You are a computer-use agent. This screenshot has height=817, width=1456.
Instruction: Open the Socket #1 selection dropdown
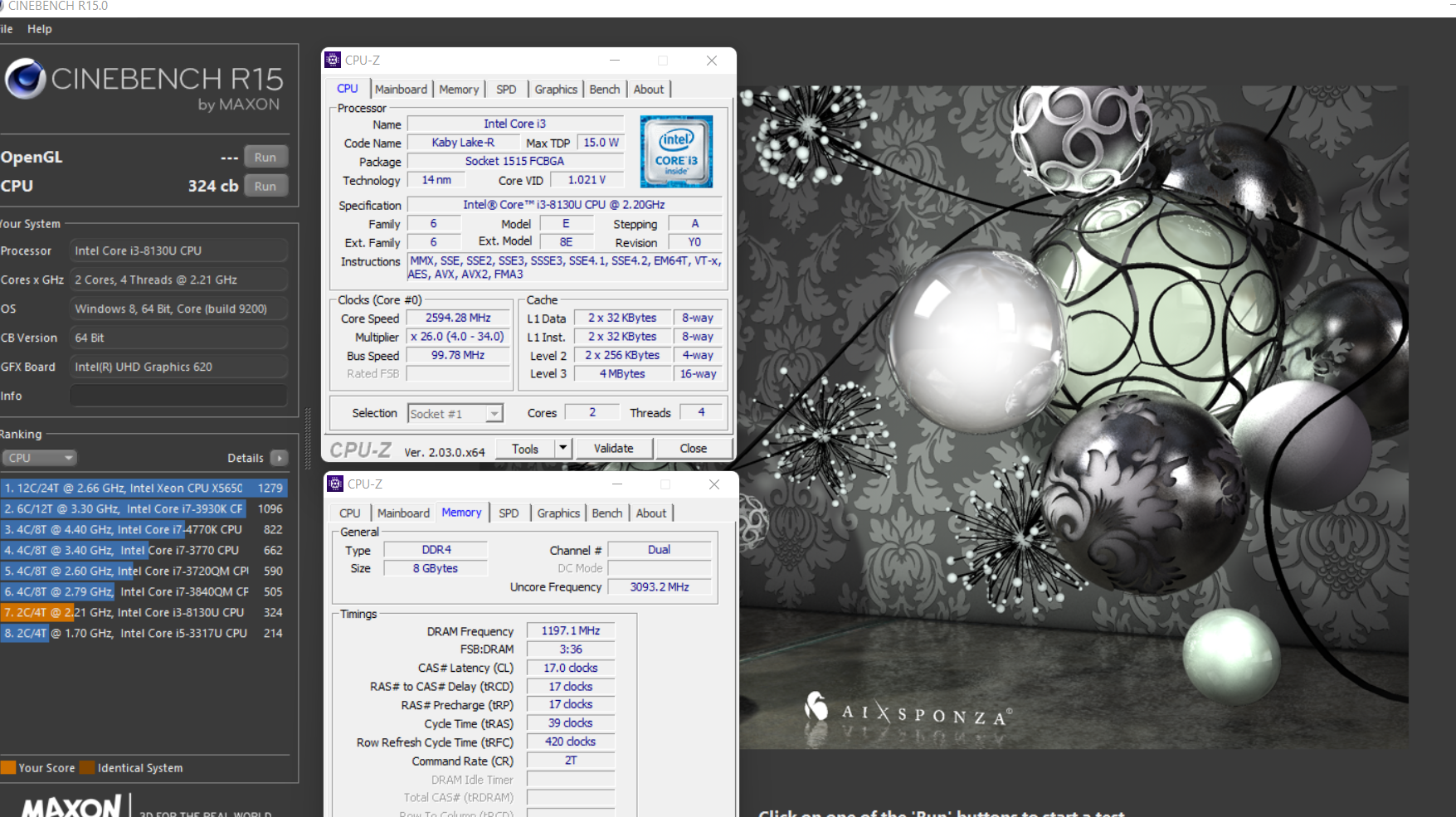(x=455, y=413)
